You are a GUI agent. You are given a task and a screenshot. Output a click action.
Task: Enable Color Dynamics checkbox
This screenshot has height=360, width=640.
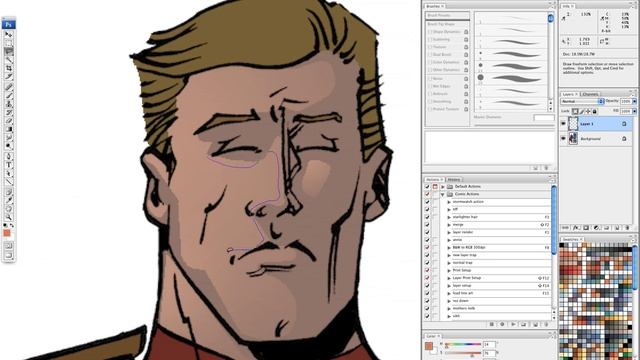(x=429, y=62)
